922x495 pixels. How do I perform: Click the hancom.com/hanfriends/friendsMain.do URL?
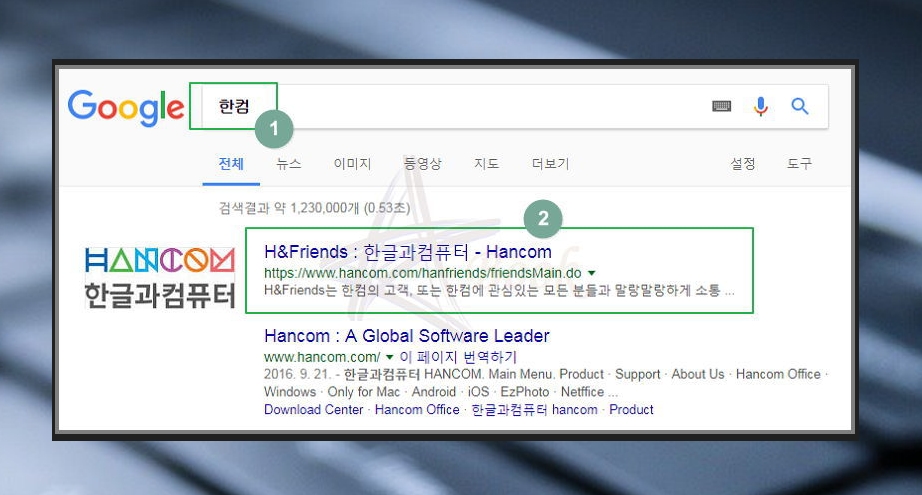(422, 273)
